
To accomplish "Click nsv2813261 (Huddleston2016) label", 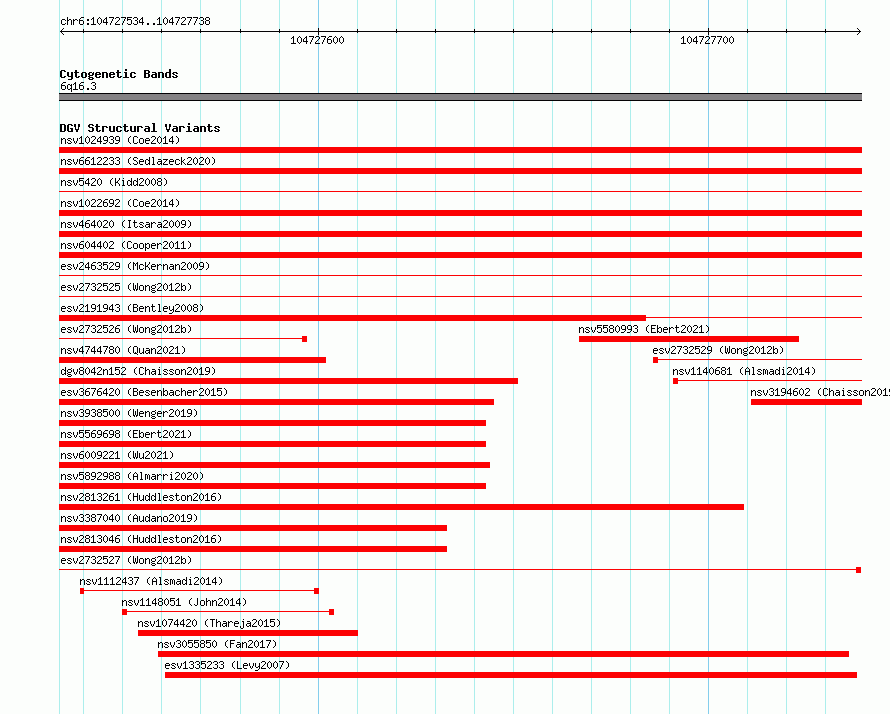I will point(141,497).
